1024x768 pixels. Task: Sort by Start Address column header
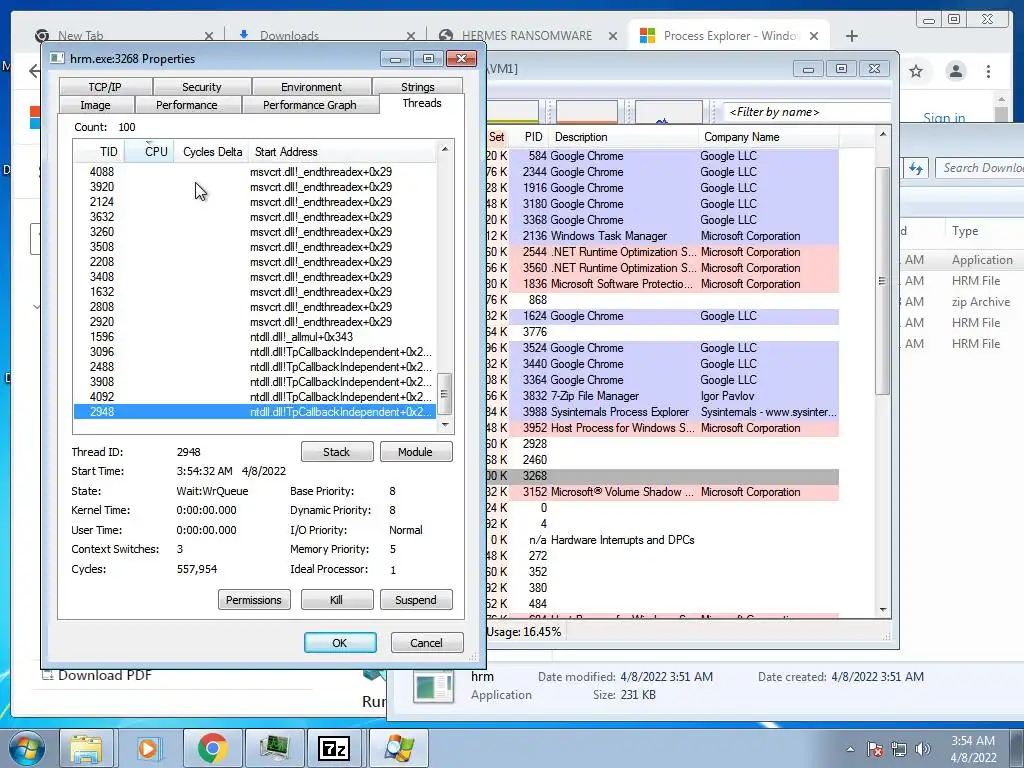(x=342, y=152)
